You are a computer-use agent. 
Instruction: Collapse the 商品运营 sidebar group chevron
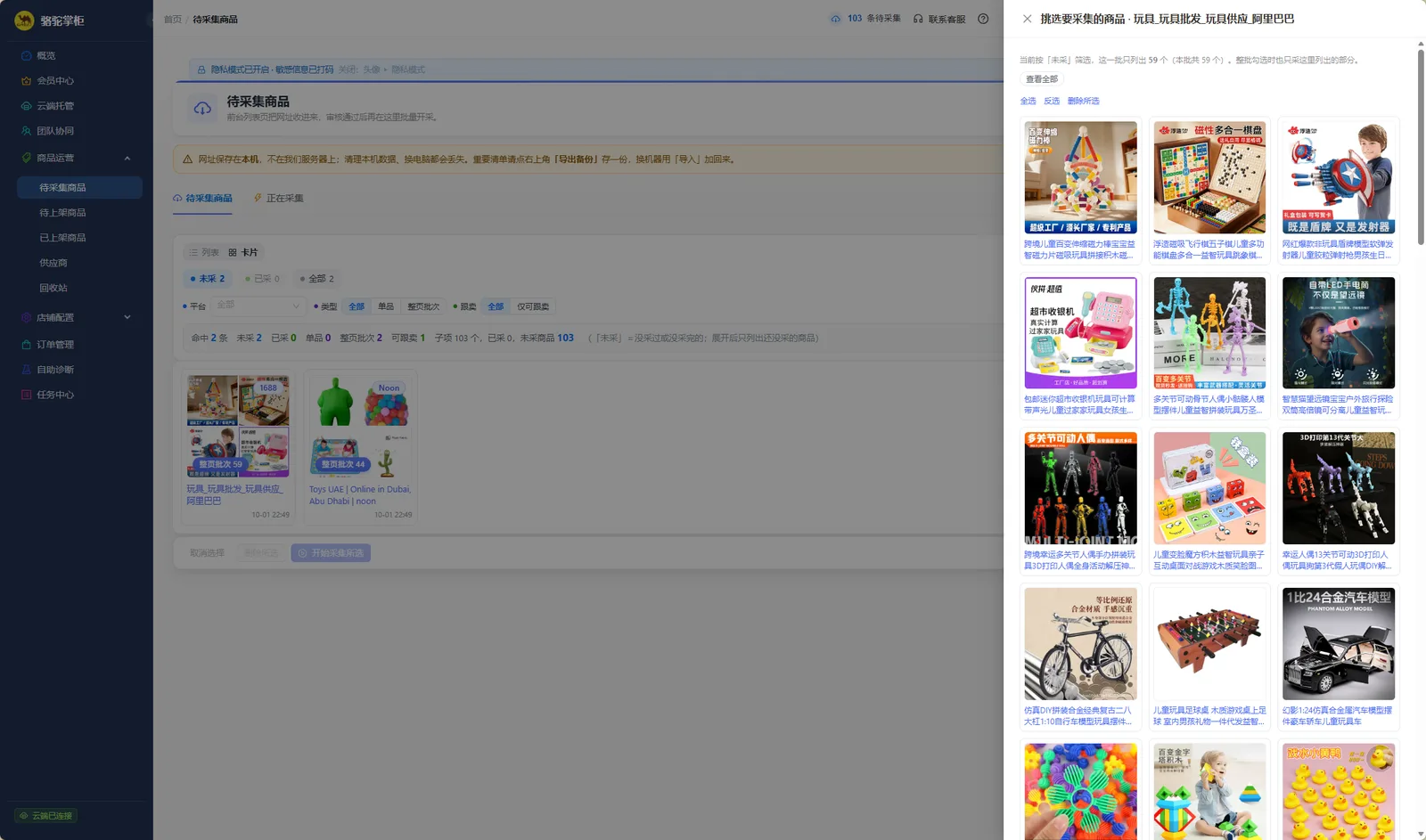(x=127, y=158)
